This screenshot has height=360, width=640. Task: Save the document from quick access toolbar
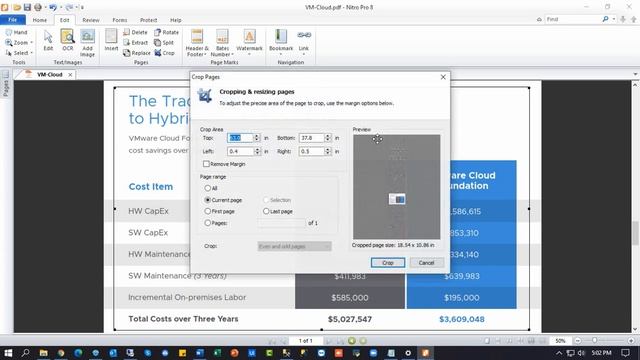click(27, 7)
